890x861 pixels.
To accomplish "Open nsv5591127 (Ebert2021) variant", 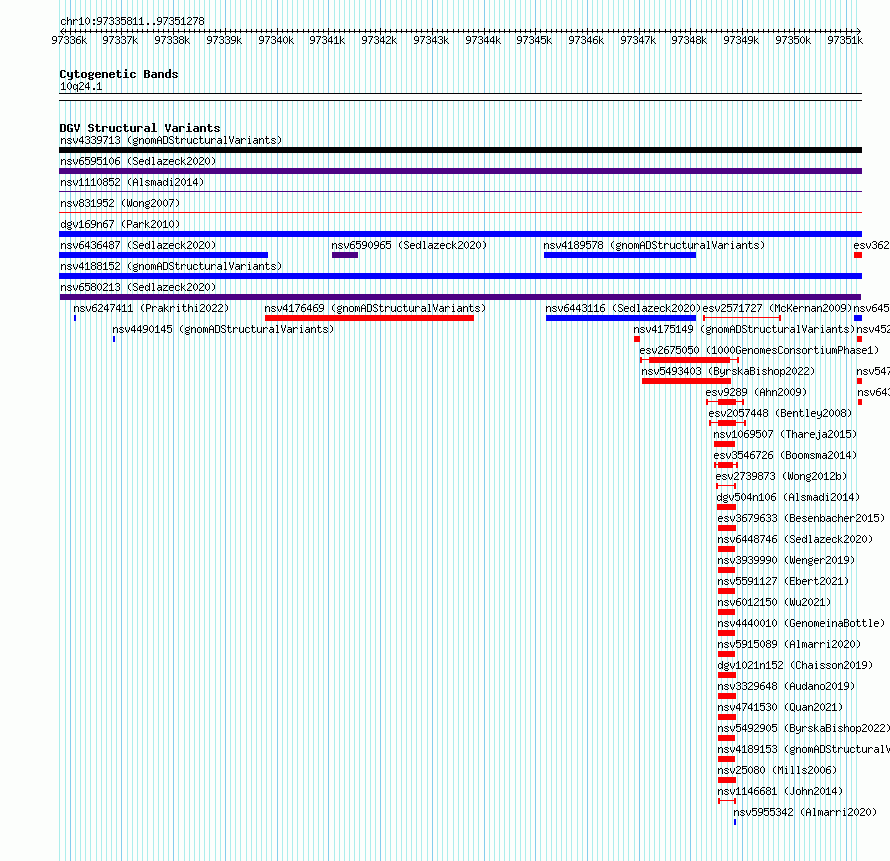I will pyautogui.click(x=783, y=581).
